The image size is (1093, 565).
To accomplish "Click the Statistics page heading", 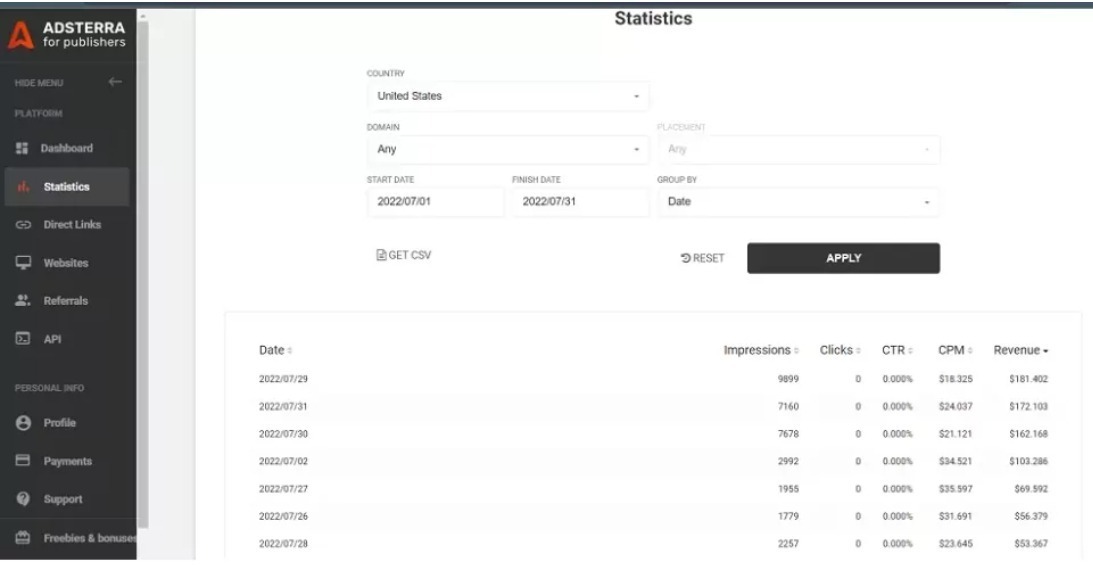I will [x=653, y=18].
